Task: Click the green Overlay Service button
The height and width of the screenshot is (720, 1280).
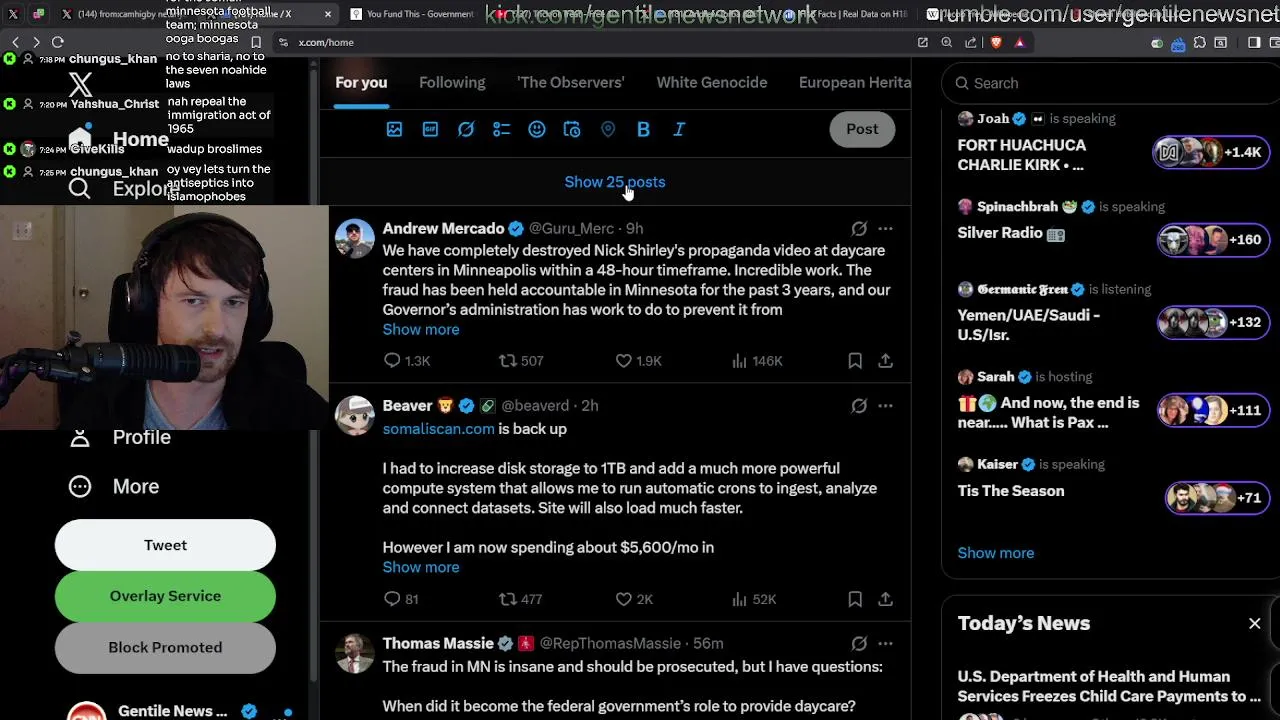Action: pos(165,596)
